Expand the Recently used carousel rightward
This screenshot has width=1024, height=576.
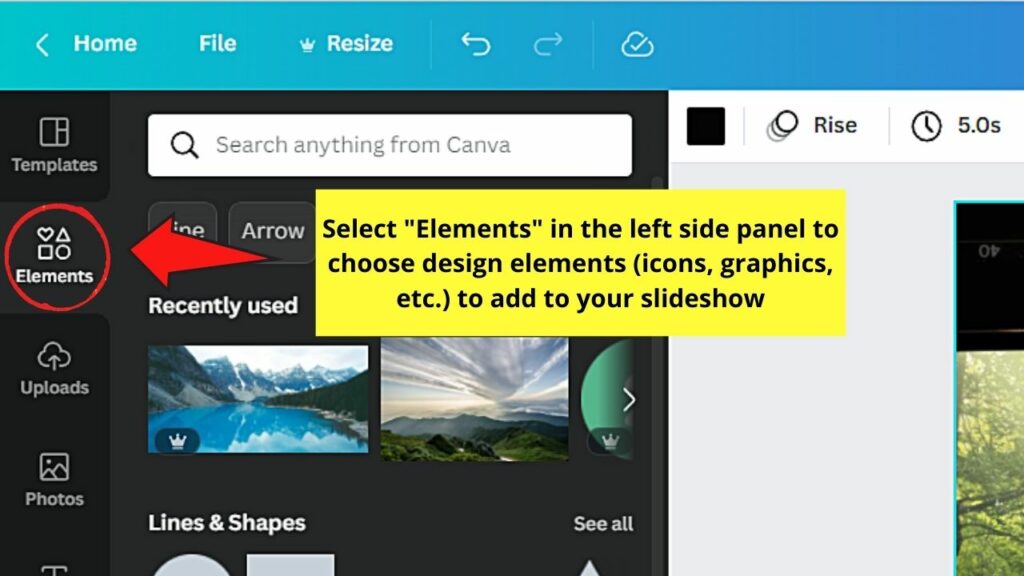click(x=629, y=399)
